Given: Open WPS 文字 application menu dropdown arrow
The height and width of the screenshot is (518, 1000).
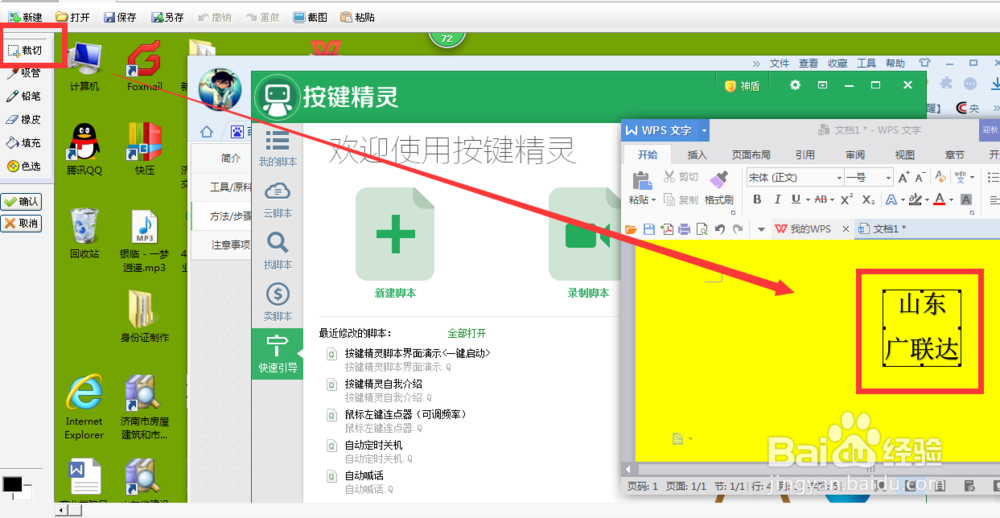Looking at the screenshot, I should (703, 130).
